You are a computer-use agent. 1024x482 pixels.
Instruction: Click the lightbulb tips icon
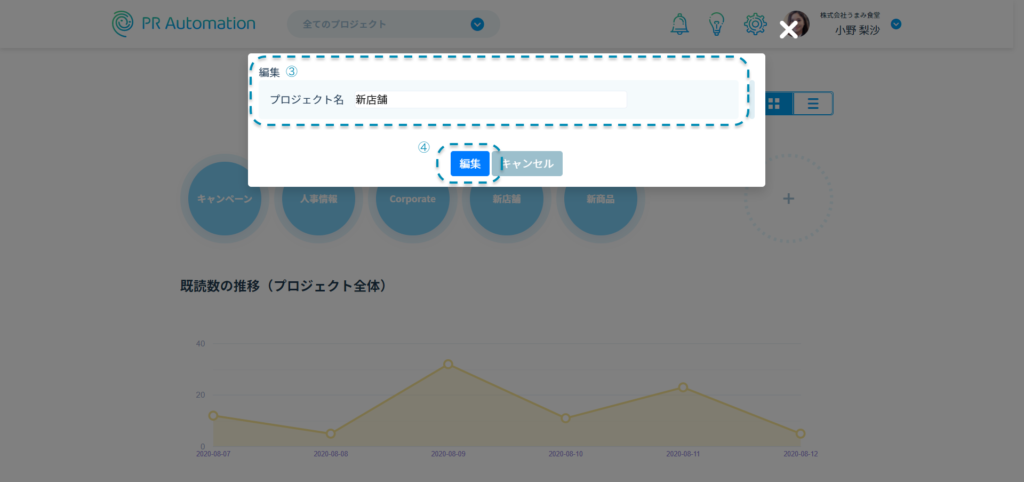click(716, 24)
